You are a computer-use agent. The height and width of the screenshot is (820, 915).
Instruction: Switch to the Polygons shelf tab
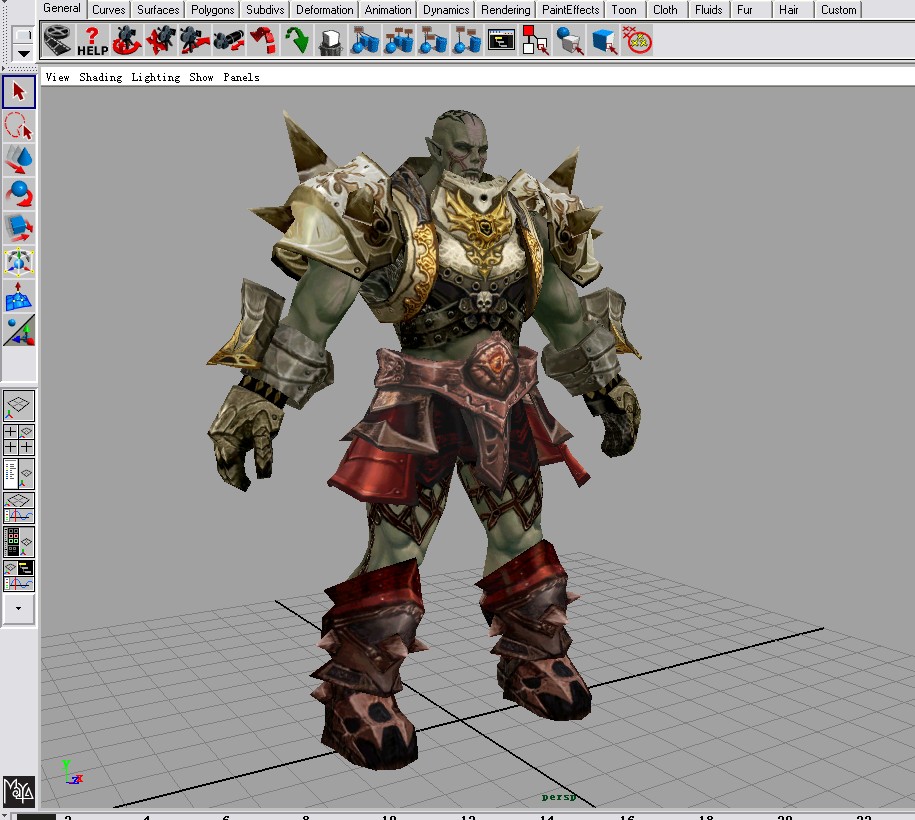tap(212, 10)
